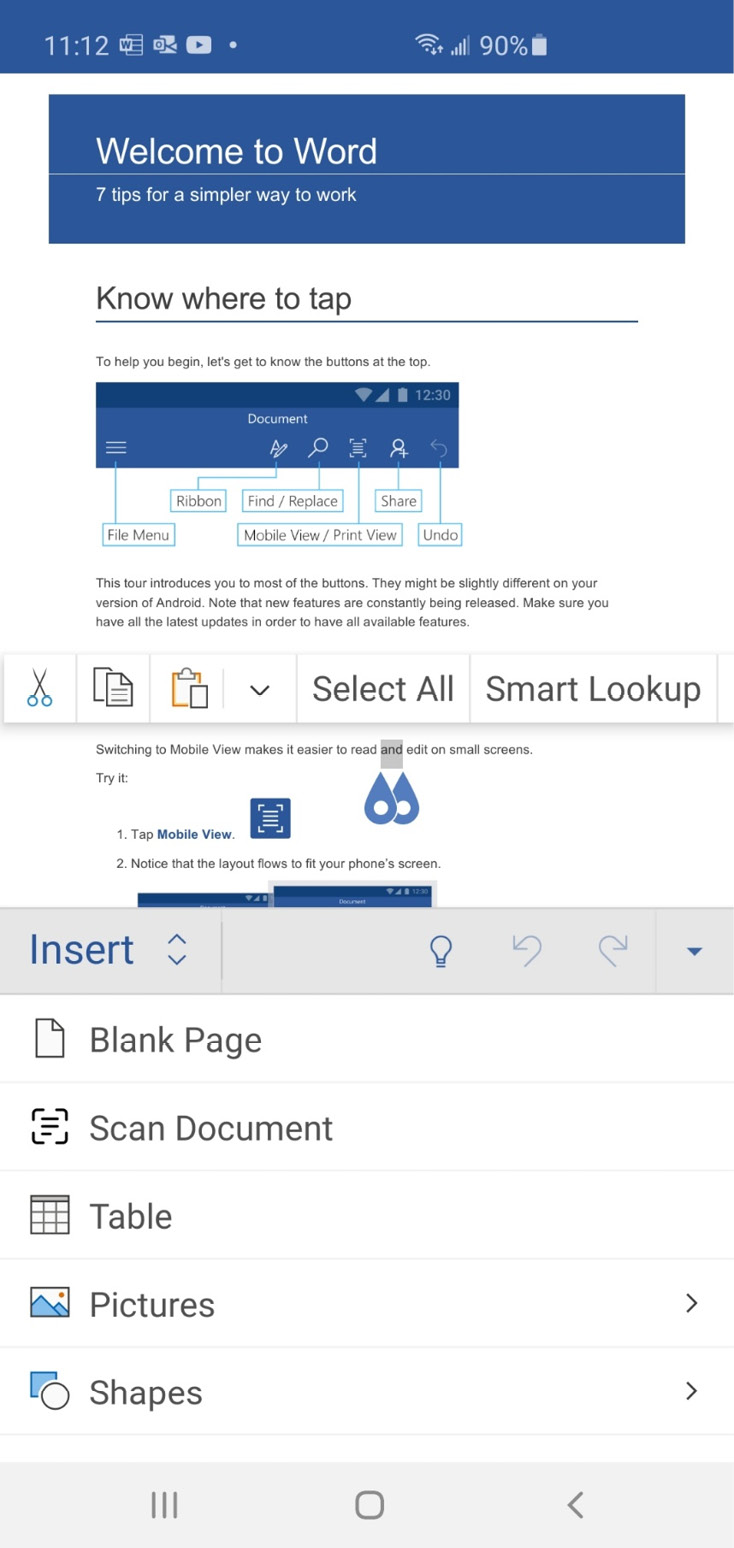
Task: Tap Android home button
Action: click(x=369, y=1505)
